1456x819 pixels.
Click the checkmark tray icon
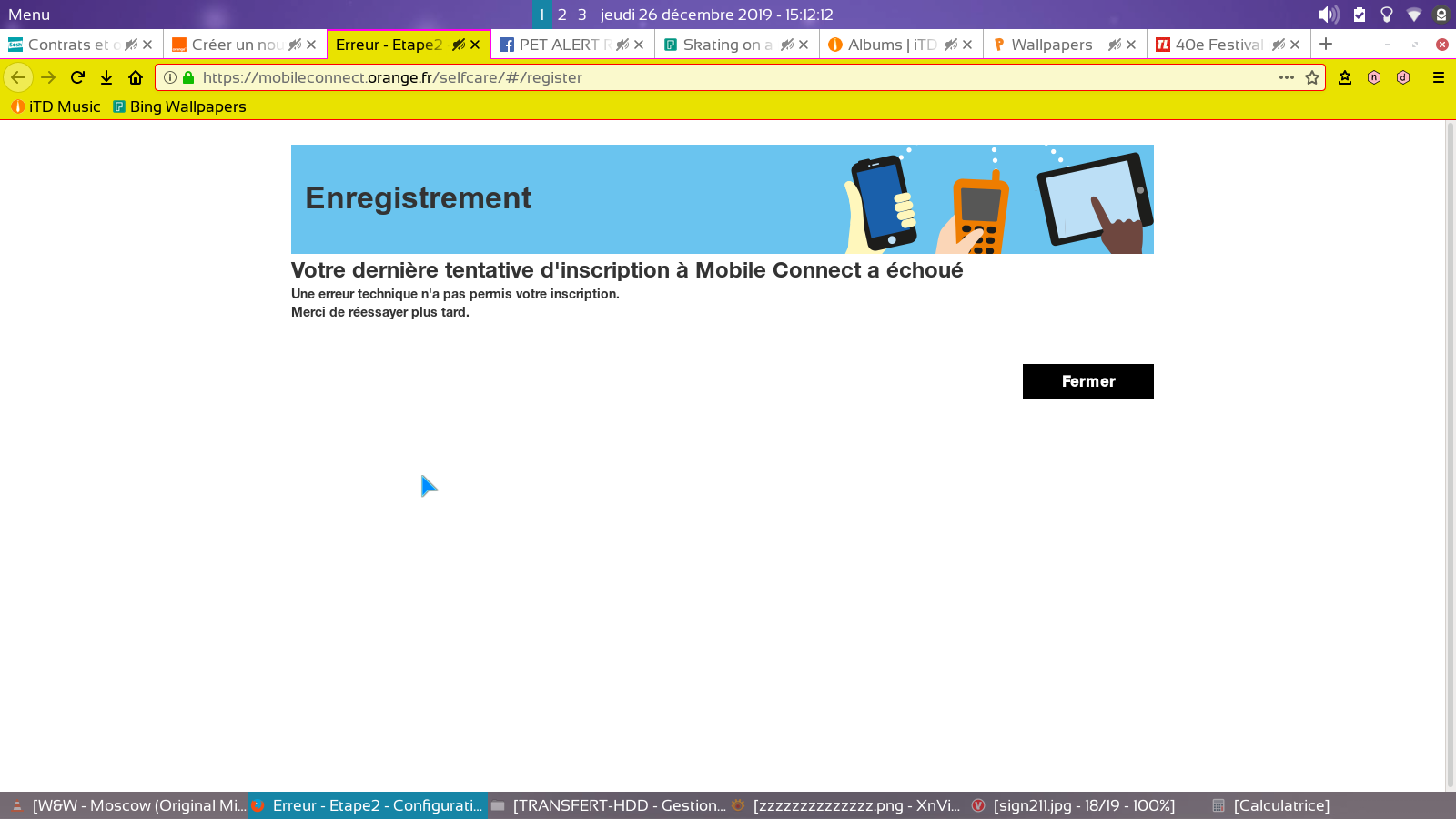1360,15
